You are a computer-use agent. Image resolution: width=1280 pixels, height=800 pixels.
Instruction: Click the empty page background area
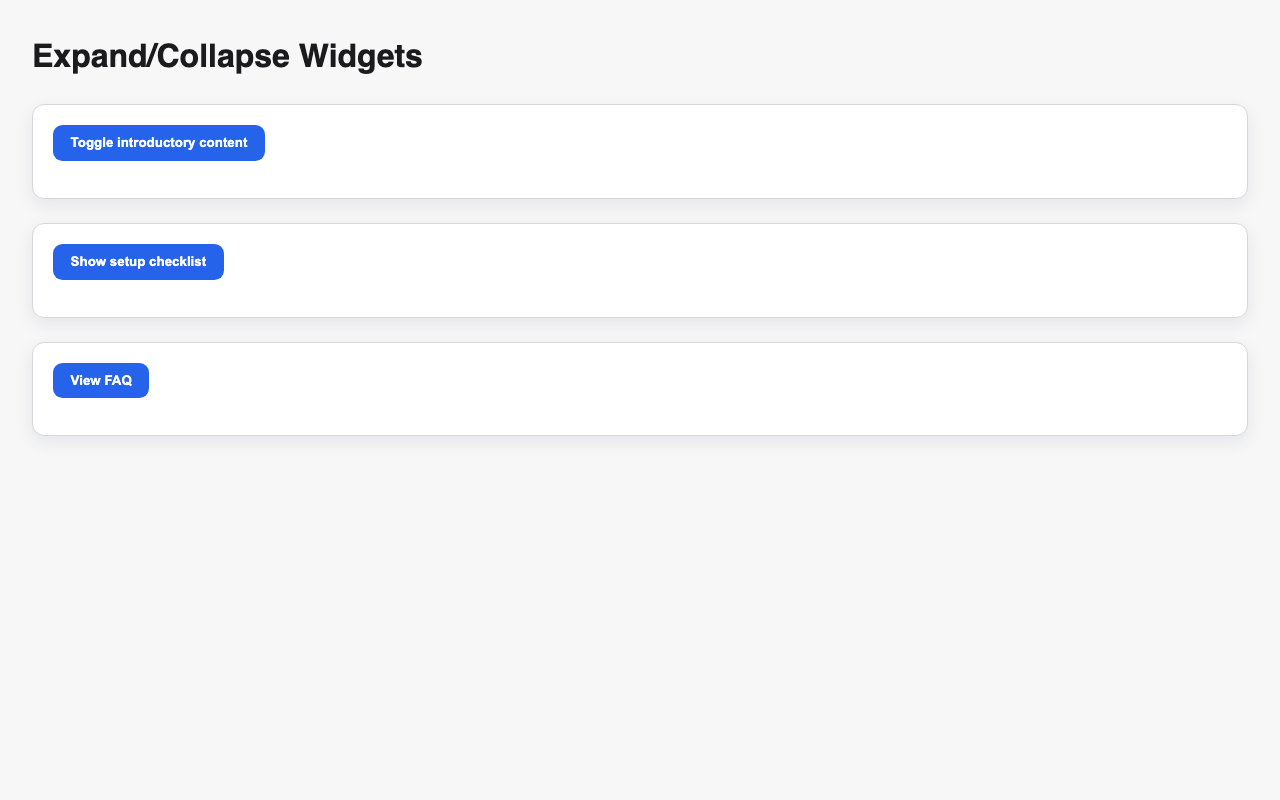640,600
